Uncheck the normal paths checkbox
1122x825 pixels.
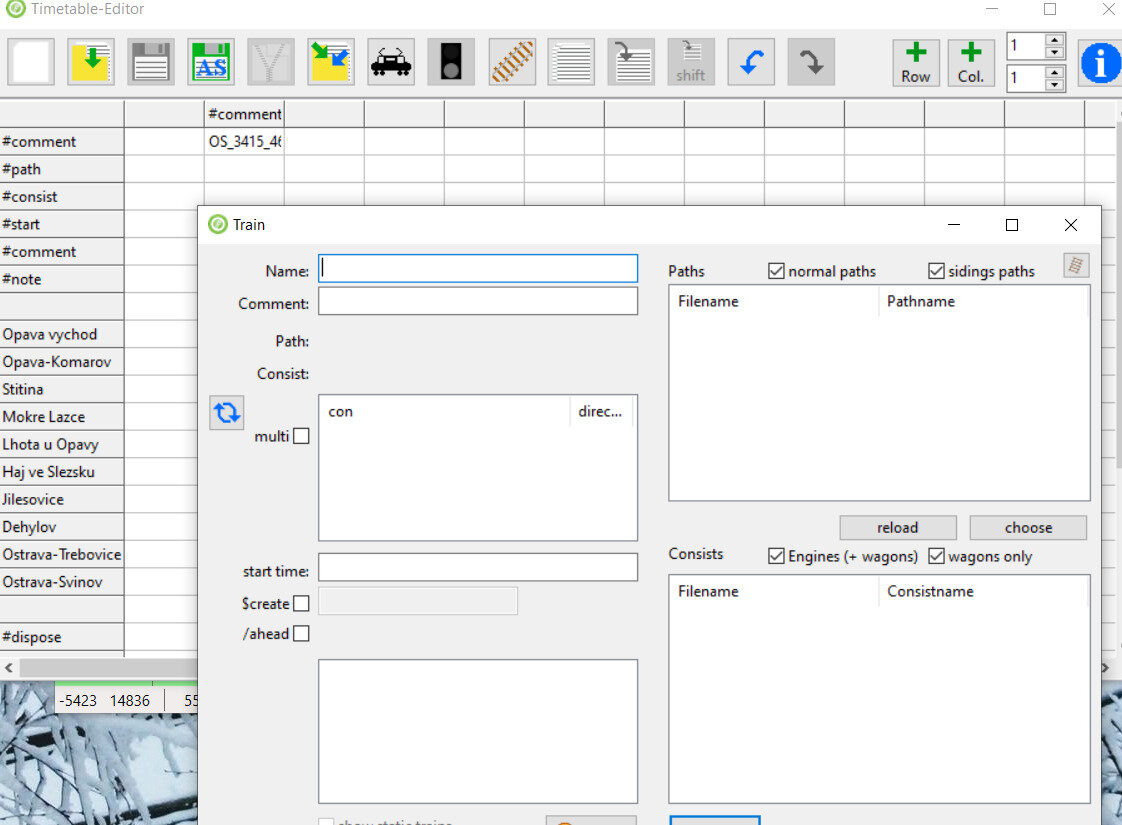pyautogui.click(x=776, y=271)
